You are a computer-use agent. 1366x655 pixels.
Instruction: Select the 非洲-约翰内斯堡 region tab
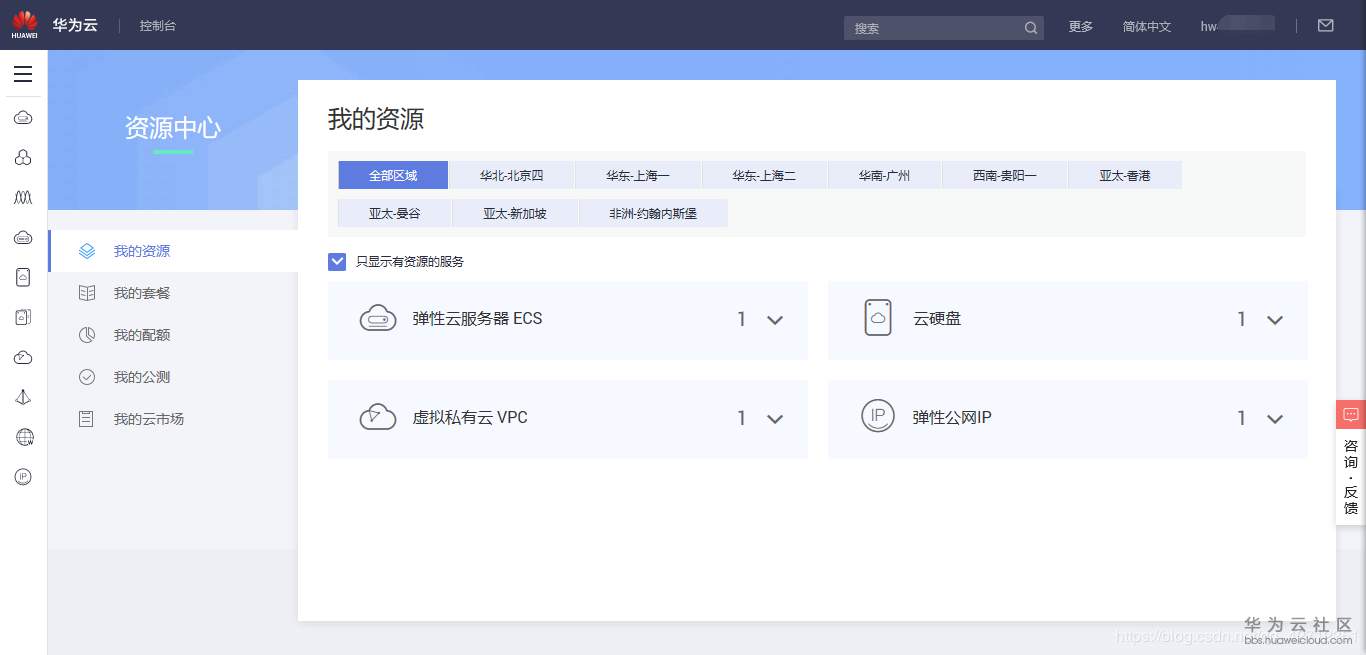pyautogui.click(x=653, y=213)
